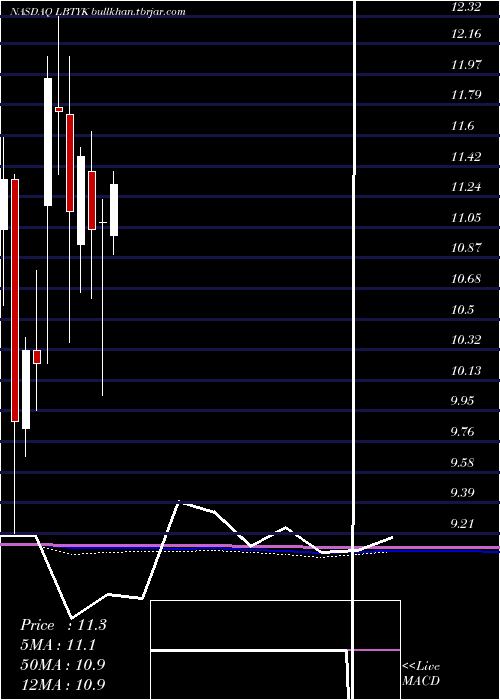Screen dimensions: 500x700
Task: Click the 10.13 price axis label
Action: click(466, 370)
